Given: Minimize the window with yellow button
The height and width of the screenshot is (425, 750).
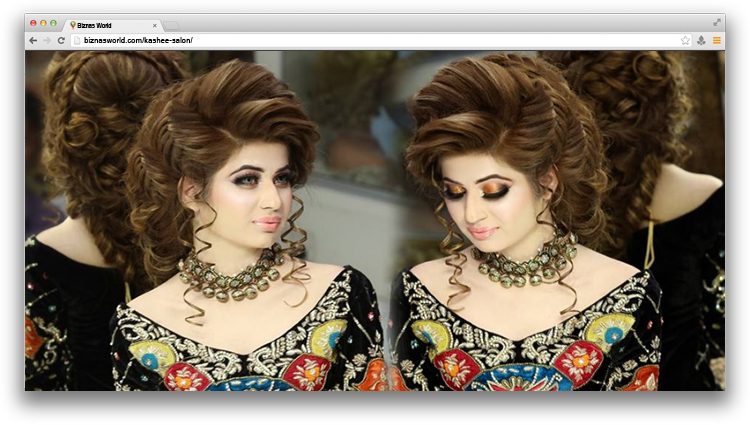Looking at the screenshot, I should point(43,23).
